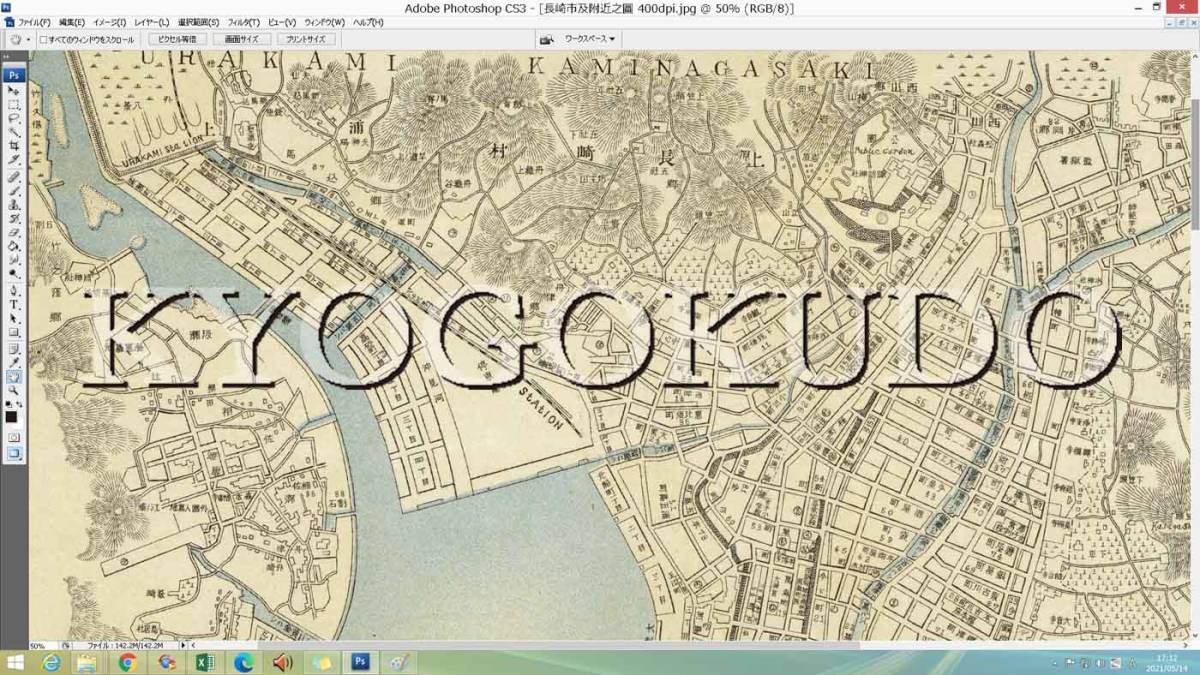Select the Move tool

click(14, 89)
